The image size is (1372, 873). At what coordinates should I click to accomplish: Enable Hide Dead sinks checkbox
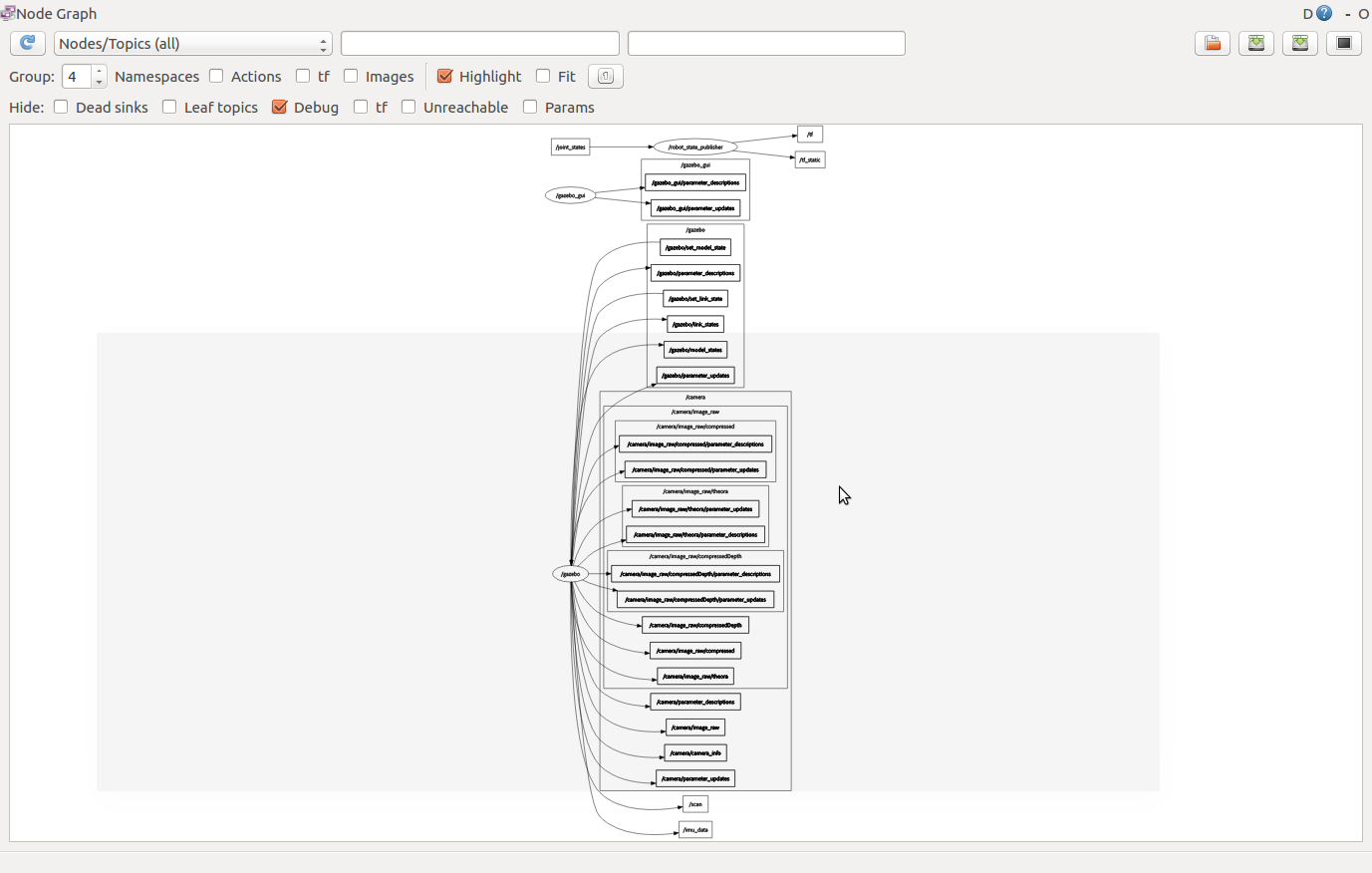point(61,107)
